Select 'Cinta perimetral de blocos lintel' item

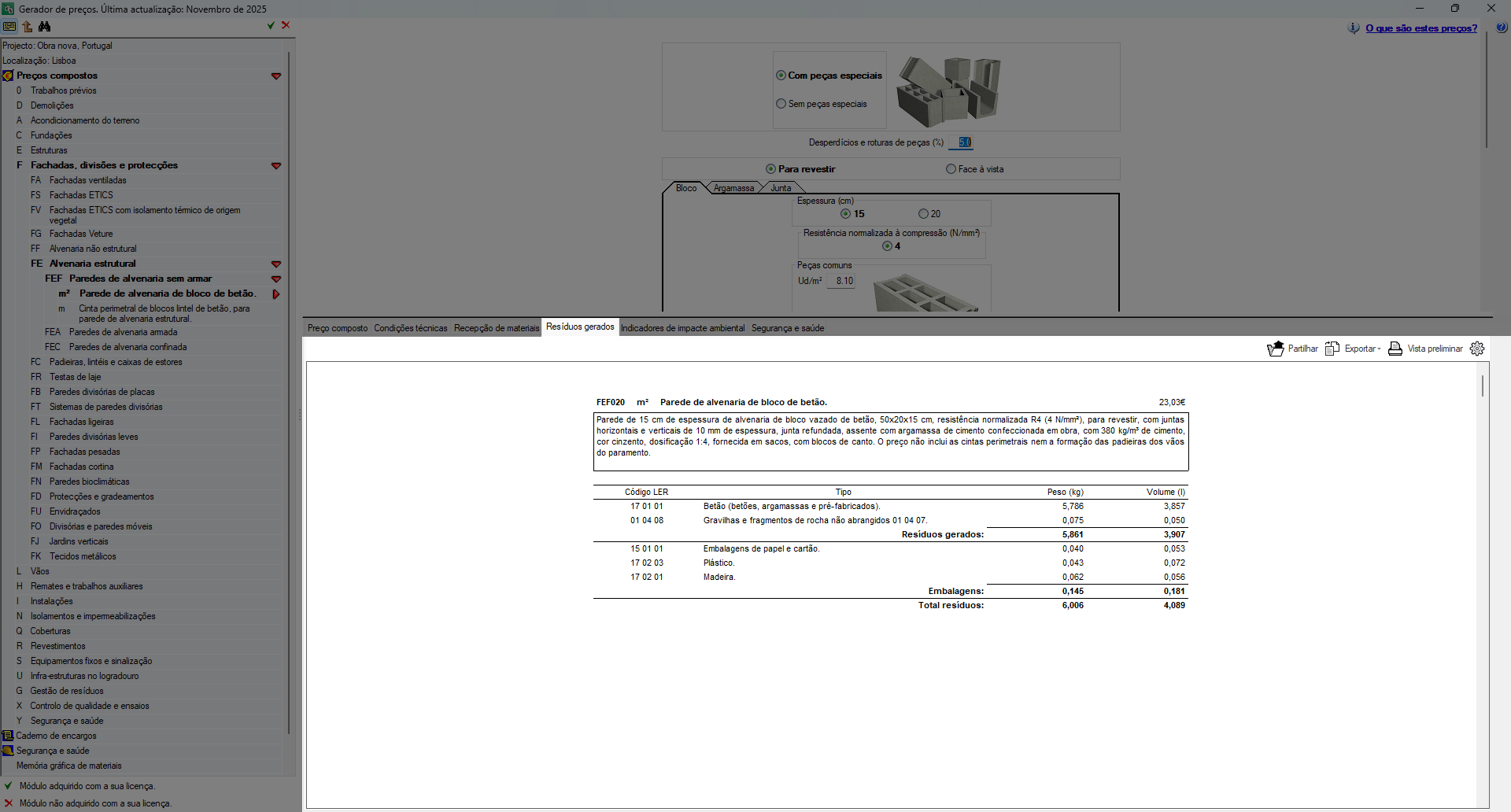click(x=164, y=314)
